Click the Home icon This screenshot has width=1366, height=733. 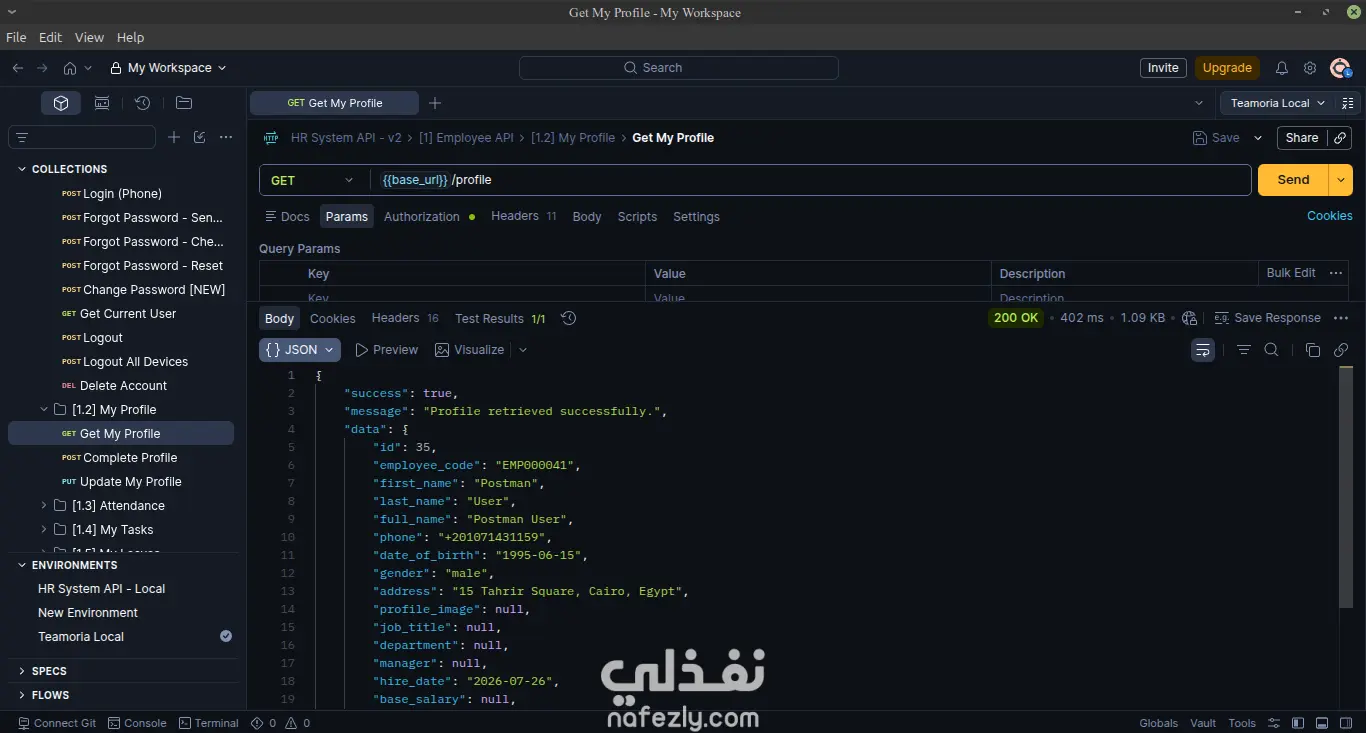click(70, 68)
